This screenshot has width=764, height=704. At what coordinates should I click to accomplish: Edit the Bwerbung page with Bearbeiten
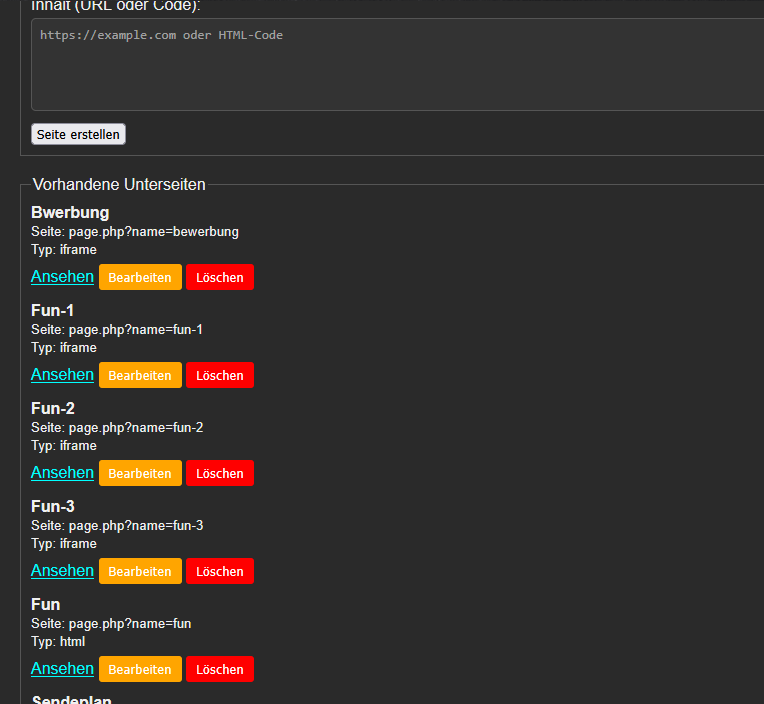pos(140,277)
